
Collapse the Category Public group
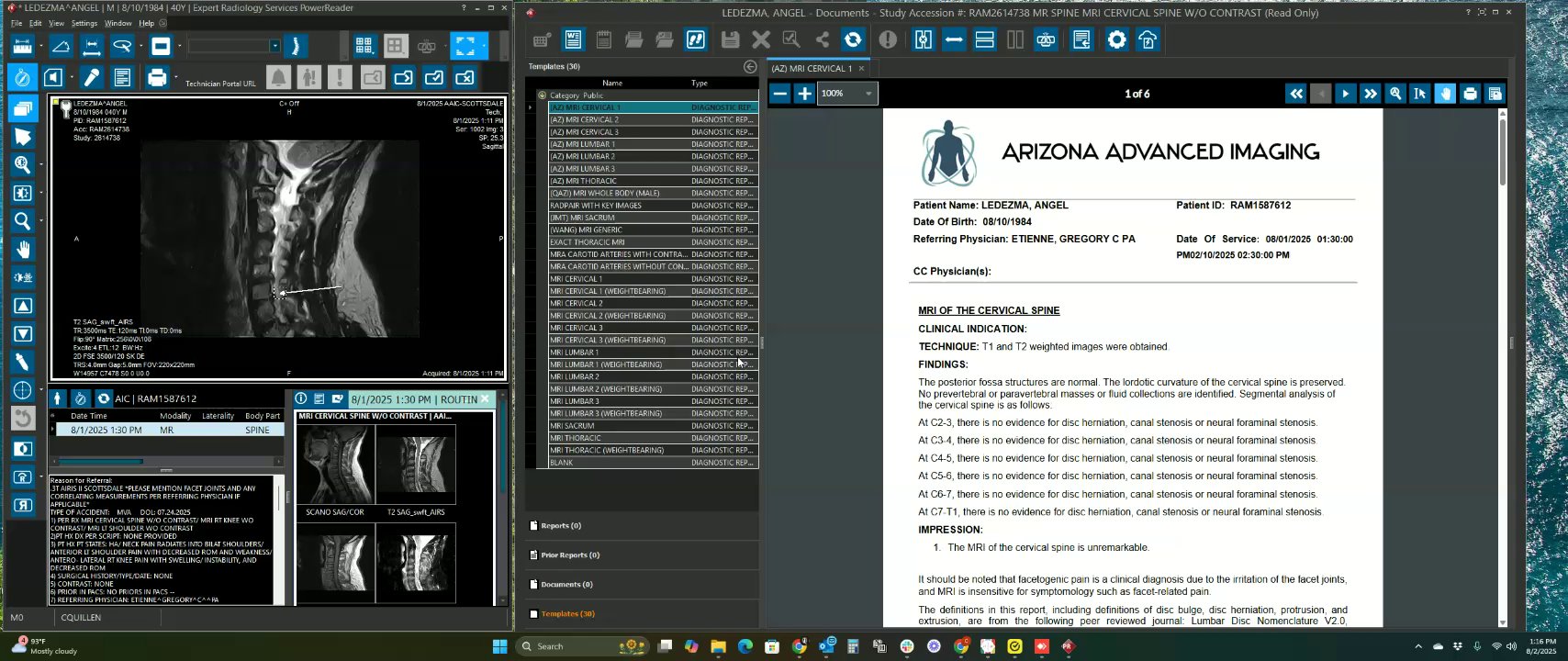click(542, 95)
